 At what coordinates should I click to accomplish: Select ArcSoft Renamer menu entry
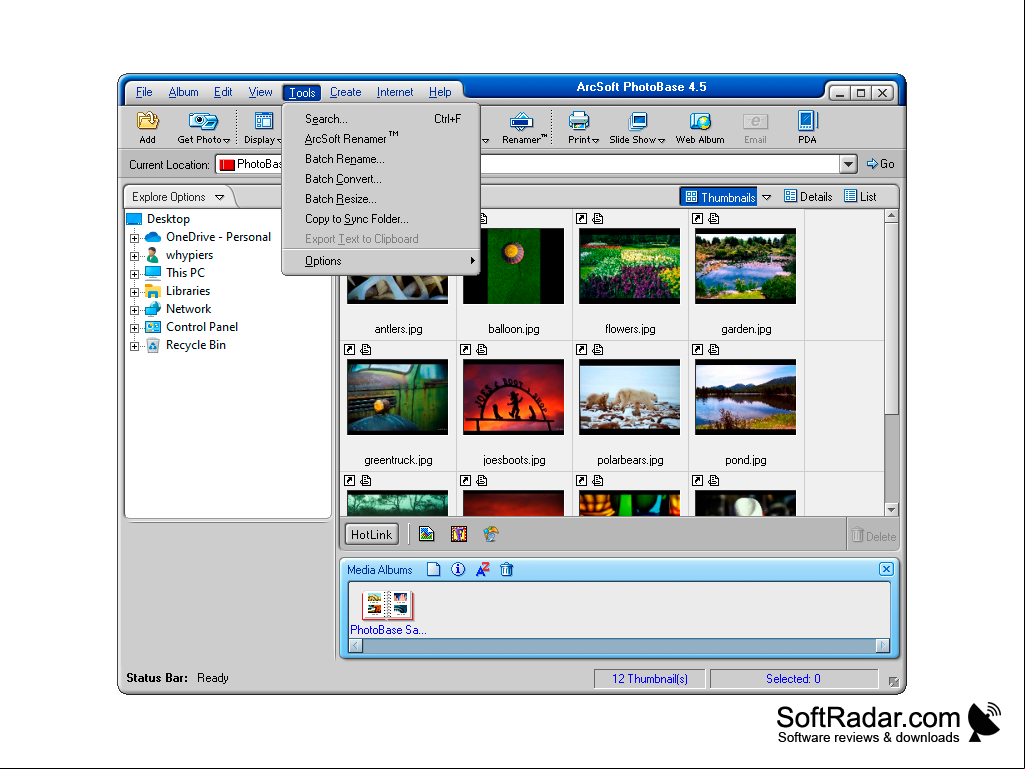click(x=381, y=139)
